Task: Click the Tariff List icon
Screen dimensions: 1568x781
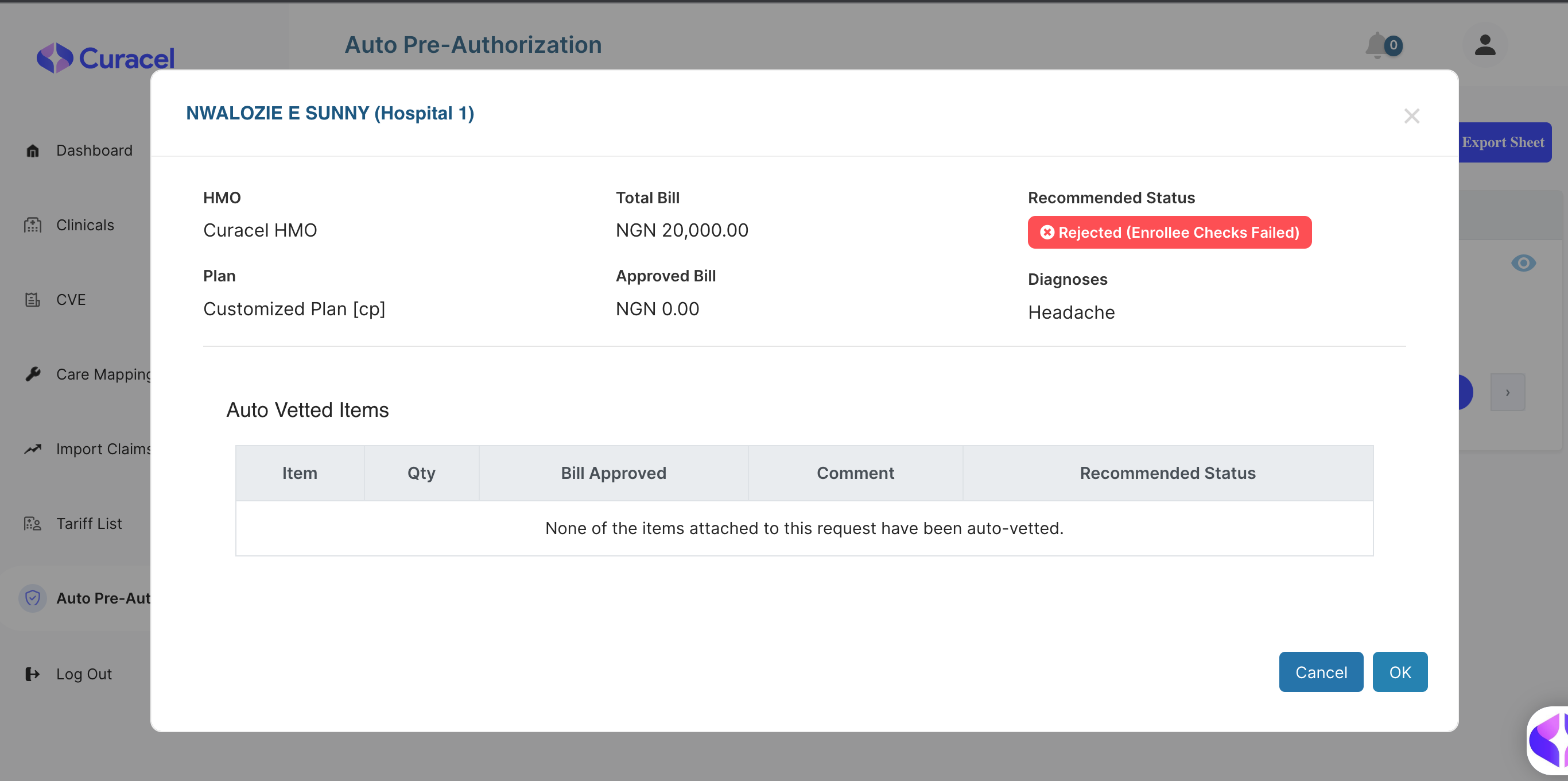Action: [x=33, y=523]
